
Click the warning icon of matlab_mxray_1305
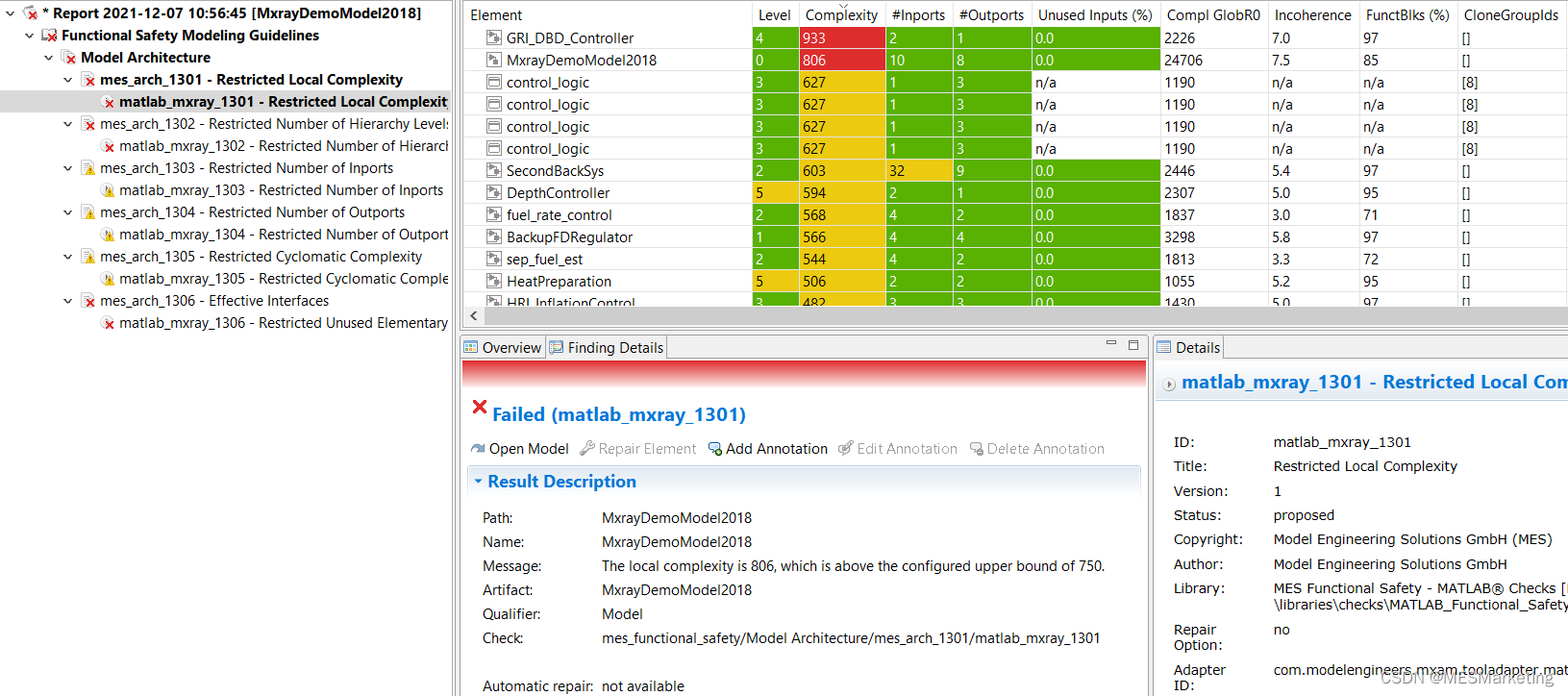(x=108, y=279)
